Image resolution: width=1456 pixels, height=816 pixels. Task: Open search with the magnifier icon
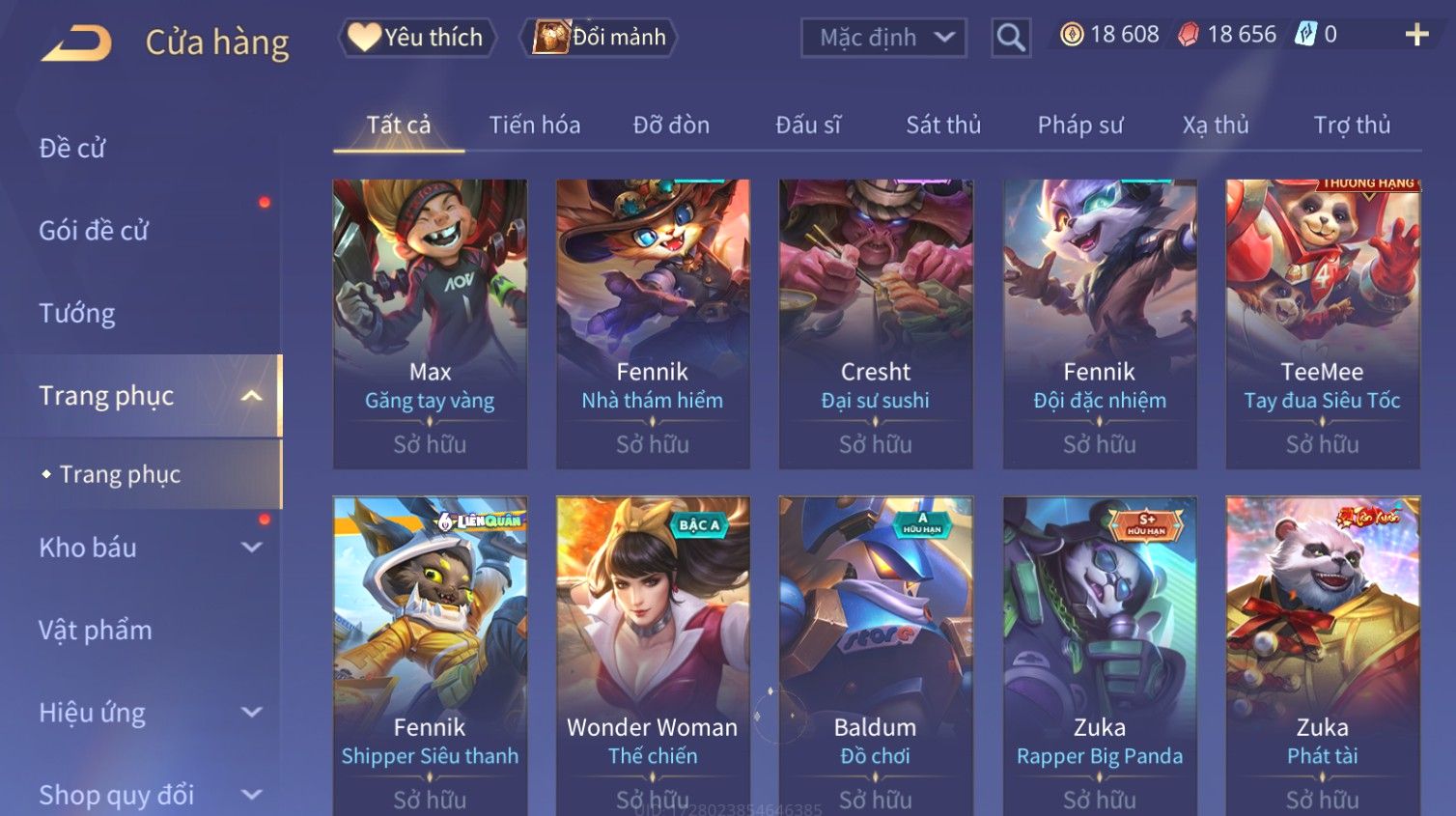1011,38
